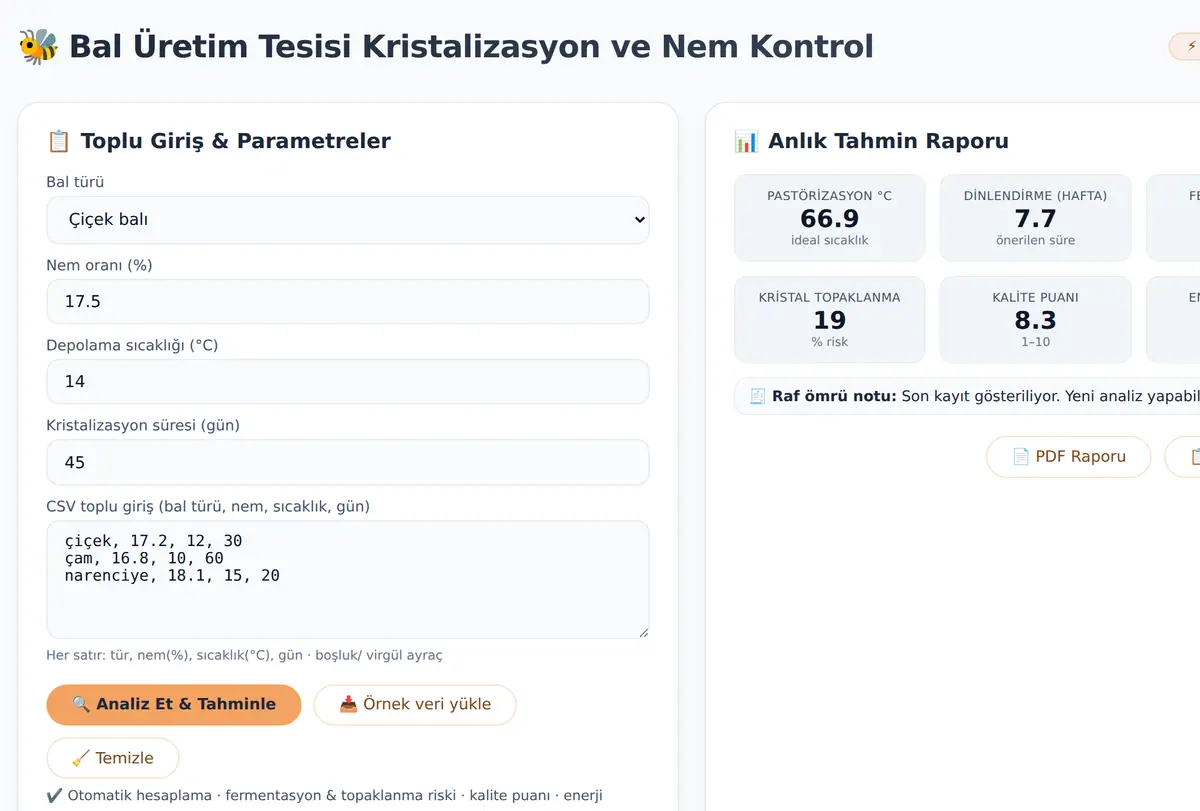Click the Nem oranı input field
Screen dimensions: 1200x811
(348, 301)
